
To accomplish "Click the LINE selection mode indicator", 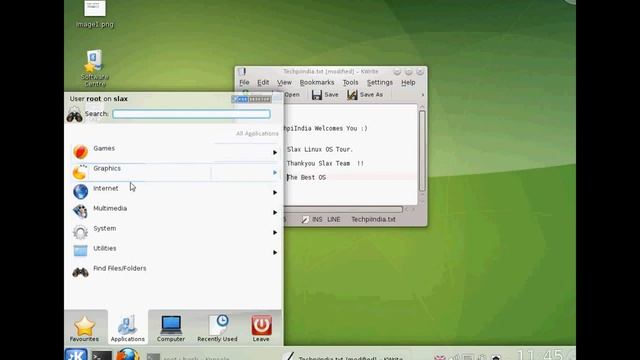I will (333, 220).
